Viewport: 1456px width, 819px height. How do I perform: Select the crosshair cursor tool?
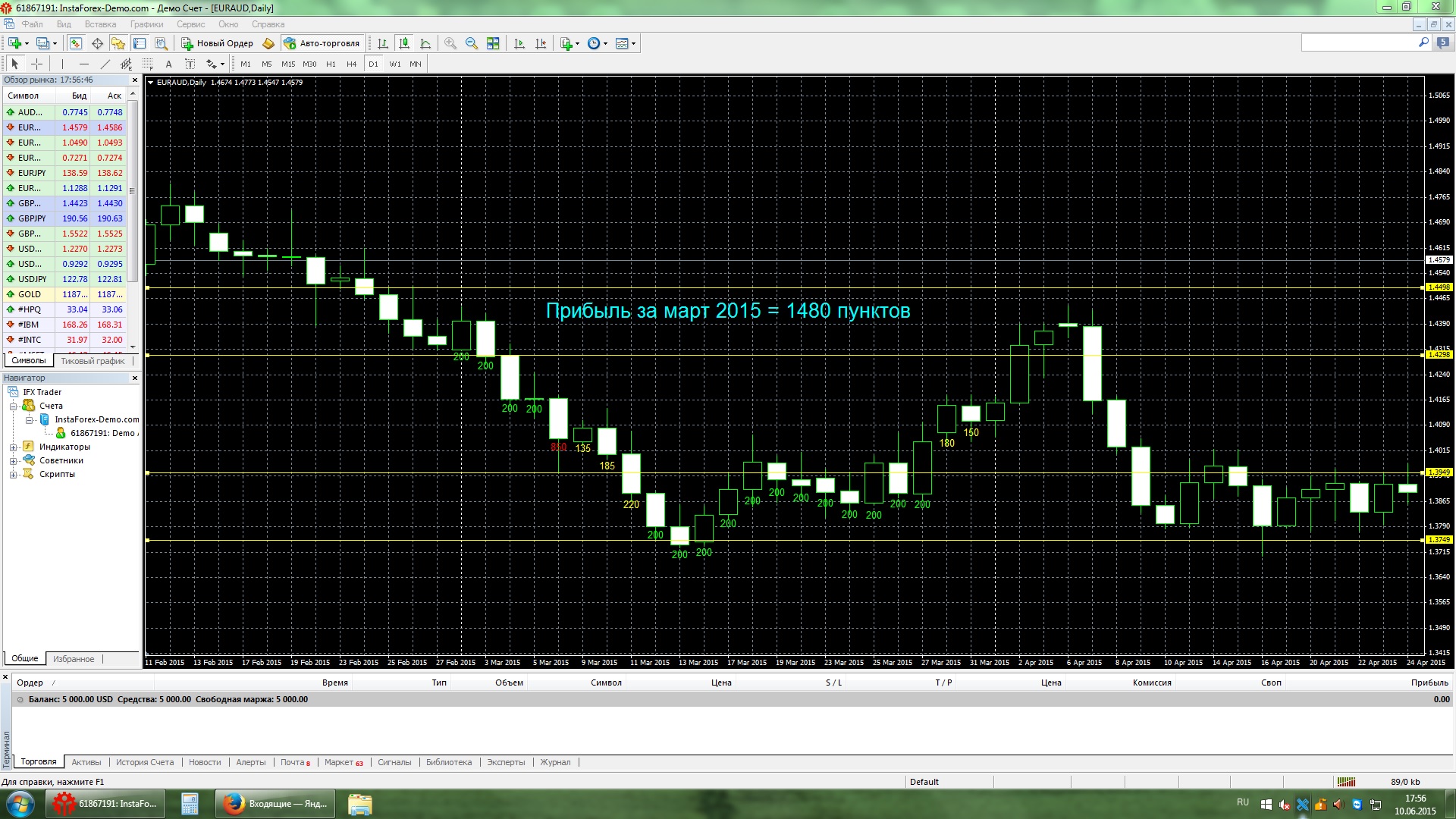click(x=36, y=64)
